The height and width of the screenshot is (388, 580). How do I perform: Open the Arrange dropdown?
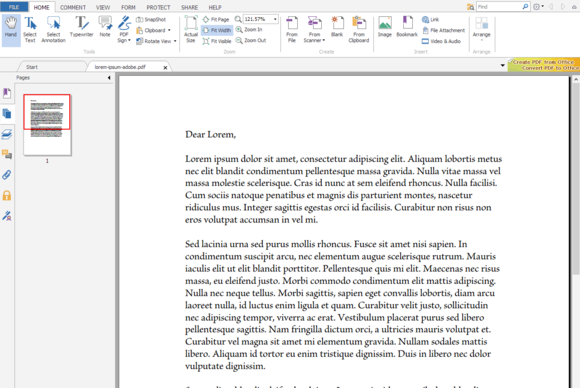(x=481, y=29)
